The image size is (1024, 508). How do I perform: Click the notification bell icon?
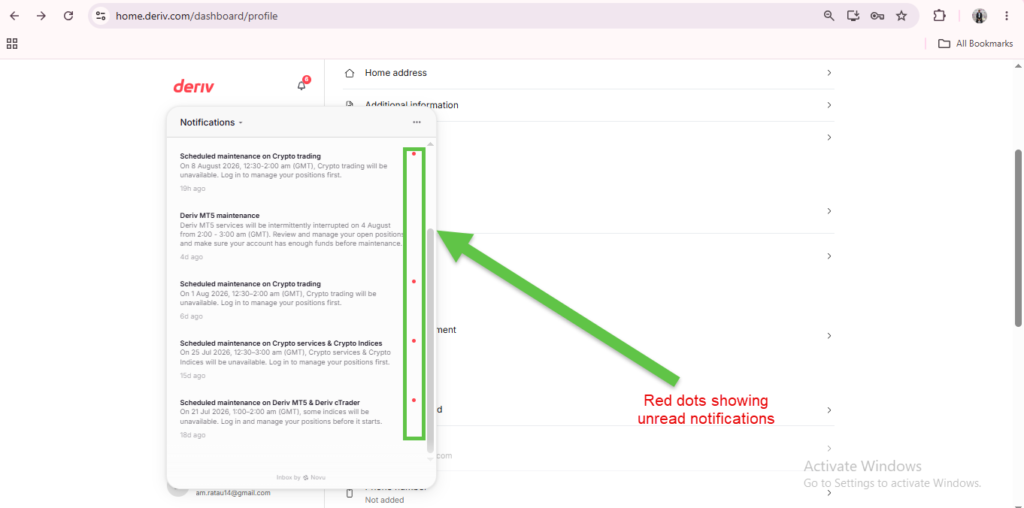[x=302, y=86]
